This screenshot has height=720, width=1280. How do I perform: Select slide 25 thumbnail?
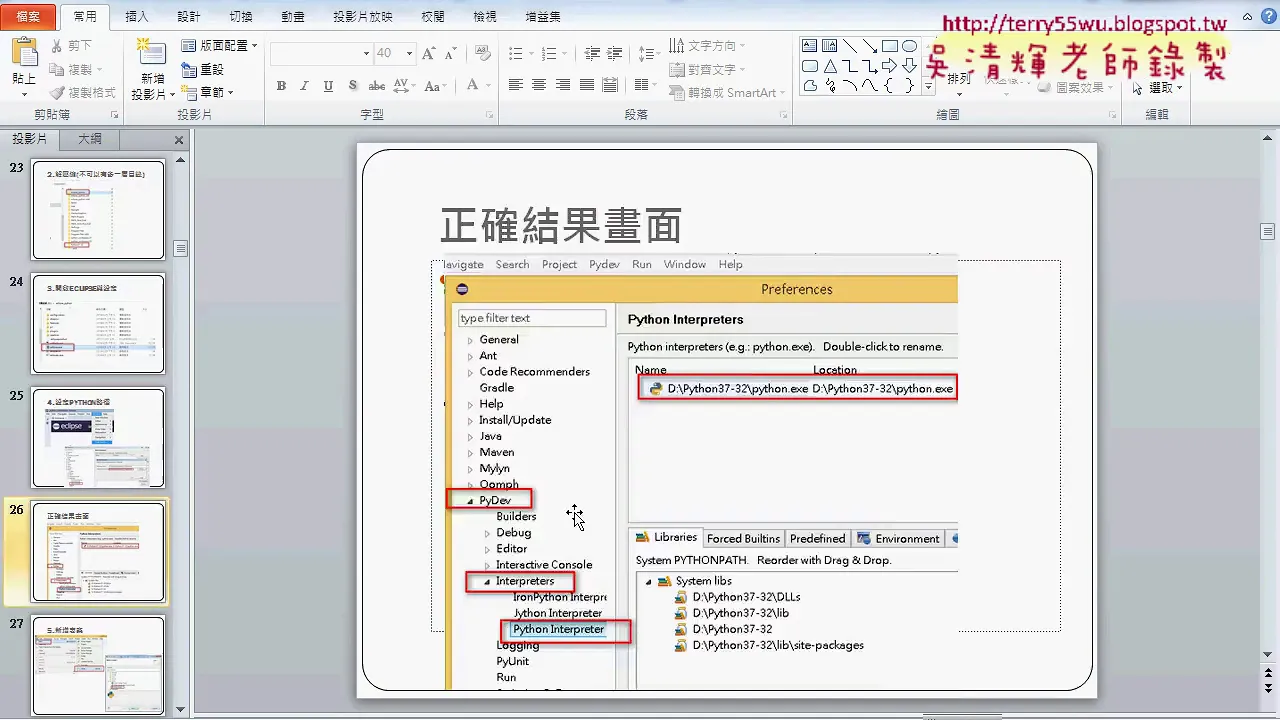point(98,438)
